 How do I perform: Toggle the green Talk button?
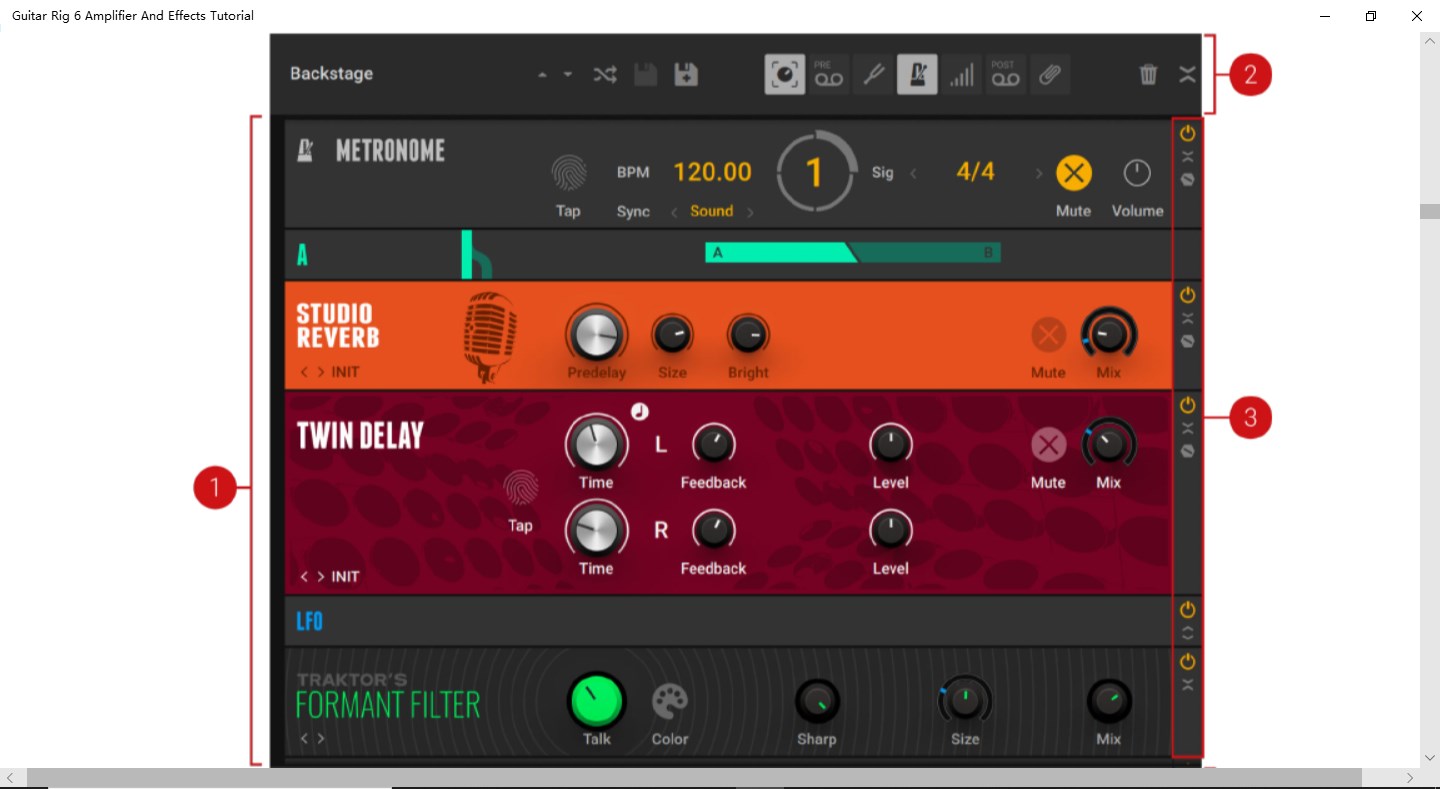tap(597, 700)
